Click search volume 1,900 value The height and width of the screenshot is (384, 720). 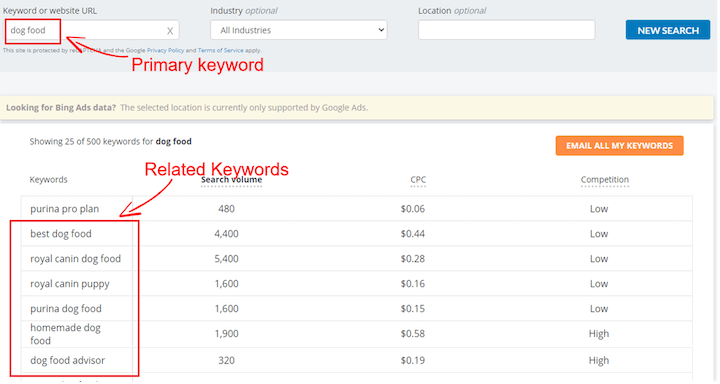click(x=226, y=333)
